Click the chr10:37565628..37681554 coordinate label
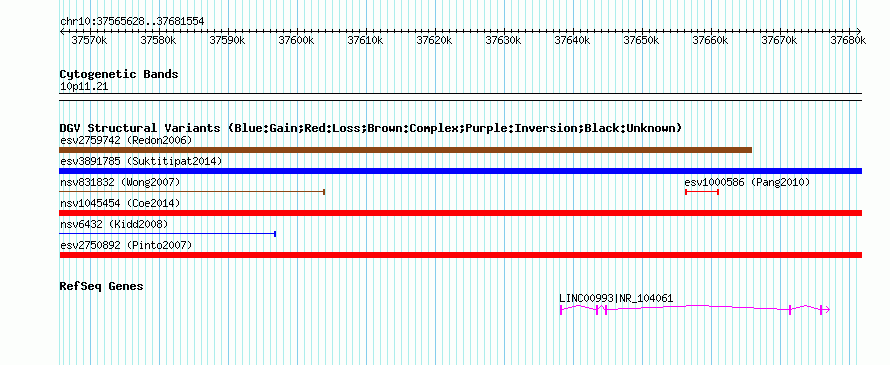The image size is (890, 365). pos(132,21)
